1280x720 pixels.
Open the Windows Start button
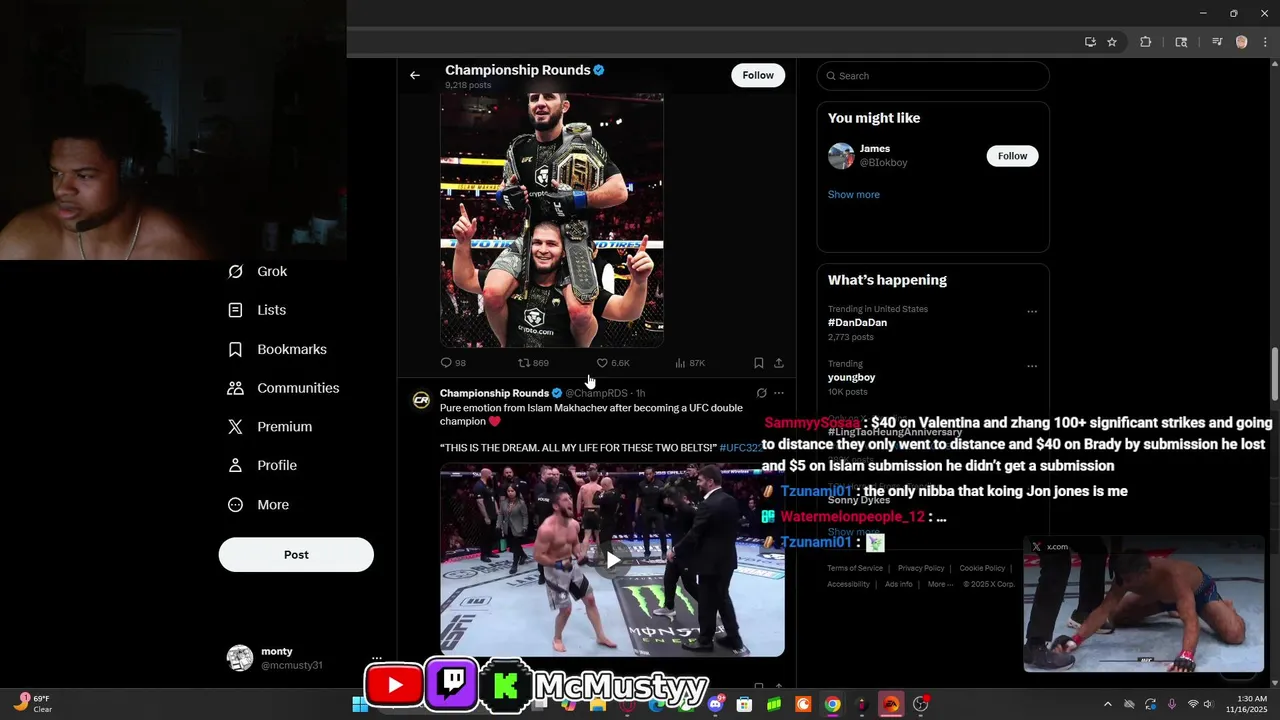pyautogui.click(x=360, y=704)
